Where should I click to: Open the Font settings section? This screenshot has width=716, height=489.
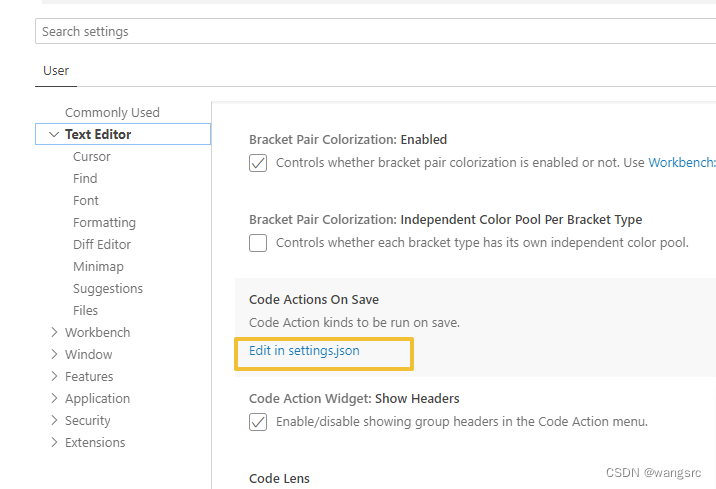[86, 200]
